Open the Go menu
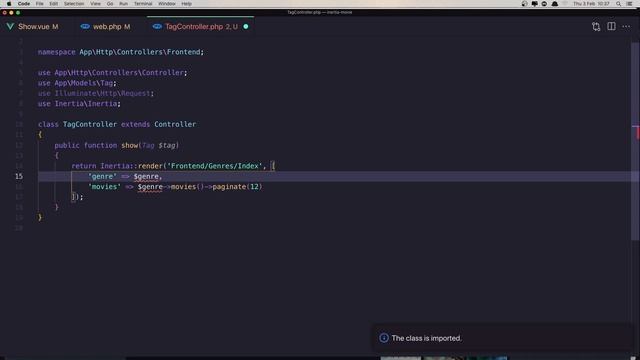Screen dimensions: 640x360 110,4
